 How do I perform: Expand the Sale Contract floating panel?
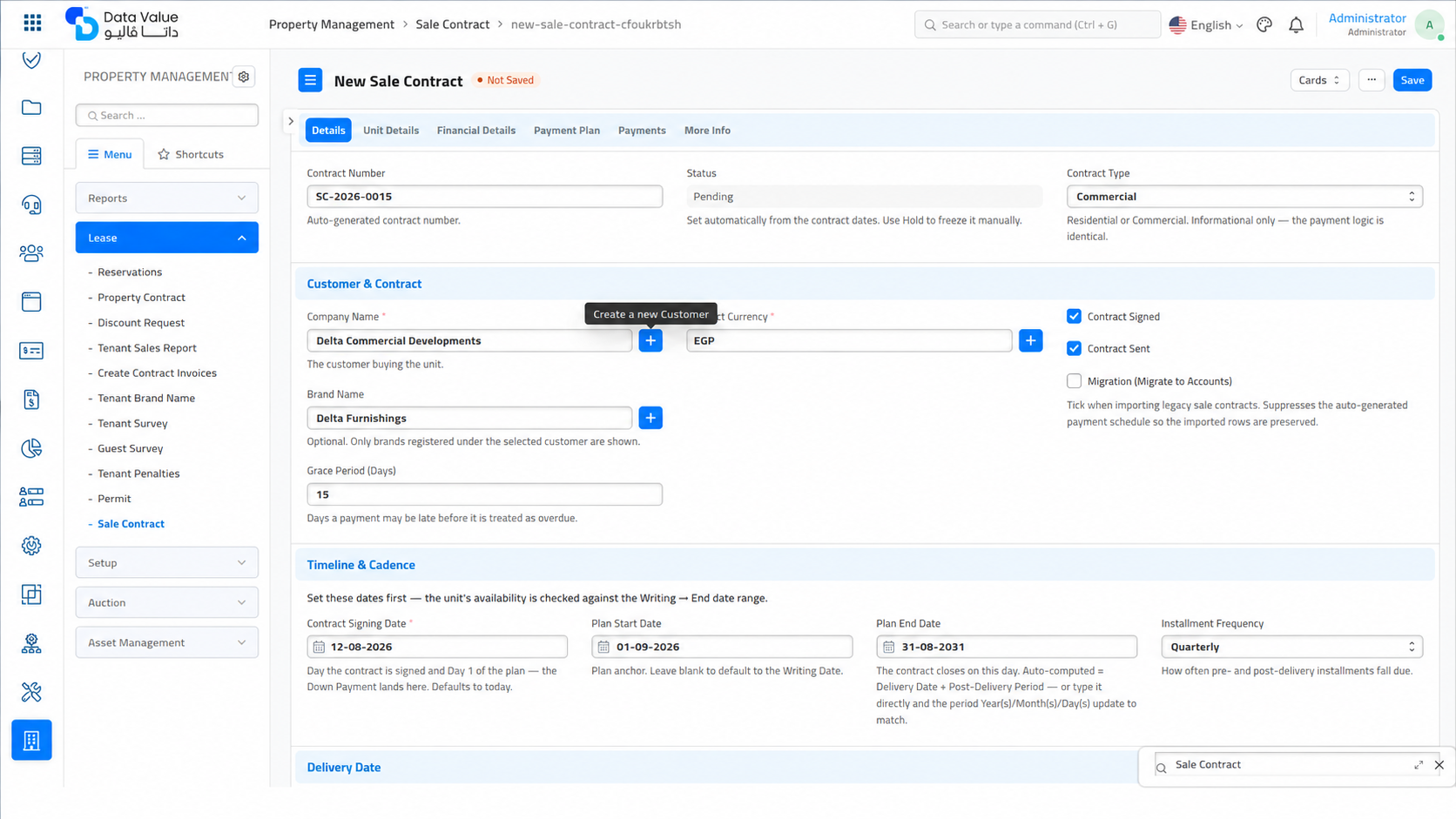[x=1419, y=765]
